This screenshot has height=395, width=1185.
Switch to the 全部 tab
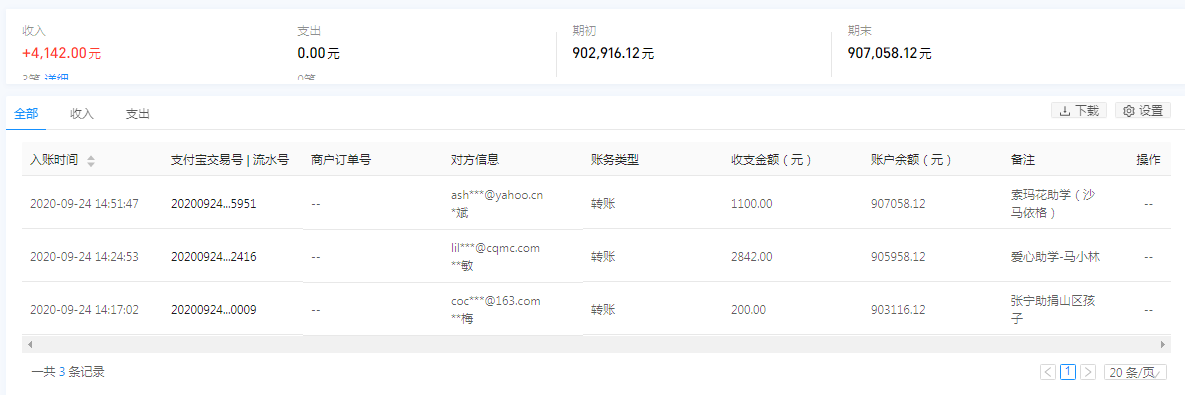(26, 114)
